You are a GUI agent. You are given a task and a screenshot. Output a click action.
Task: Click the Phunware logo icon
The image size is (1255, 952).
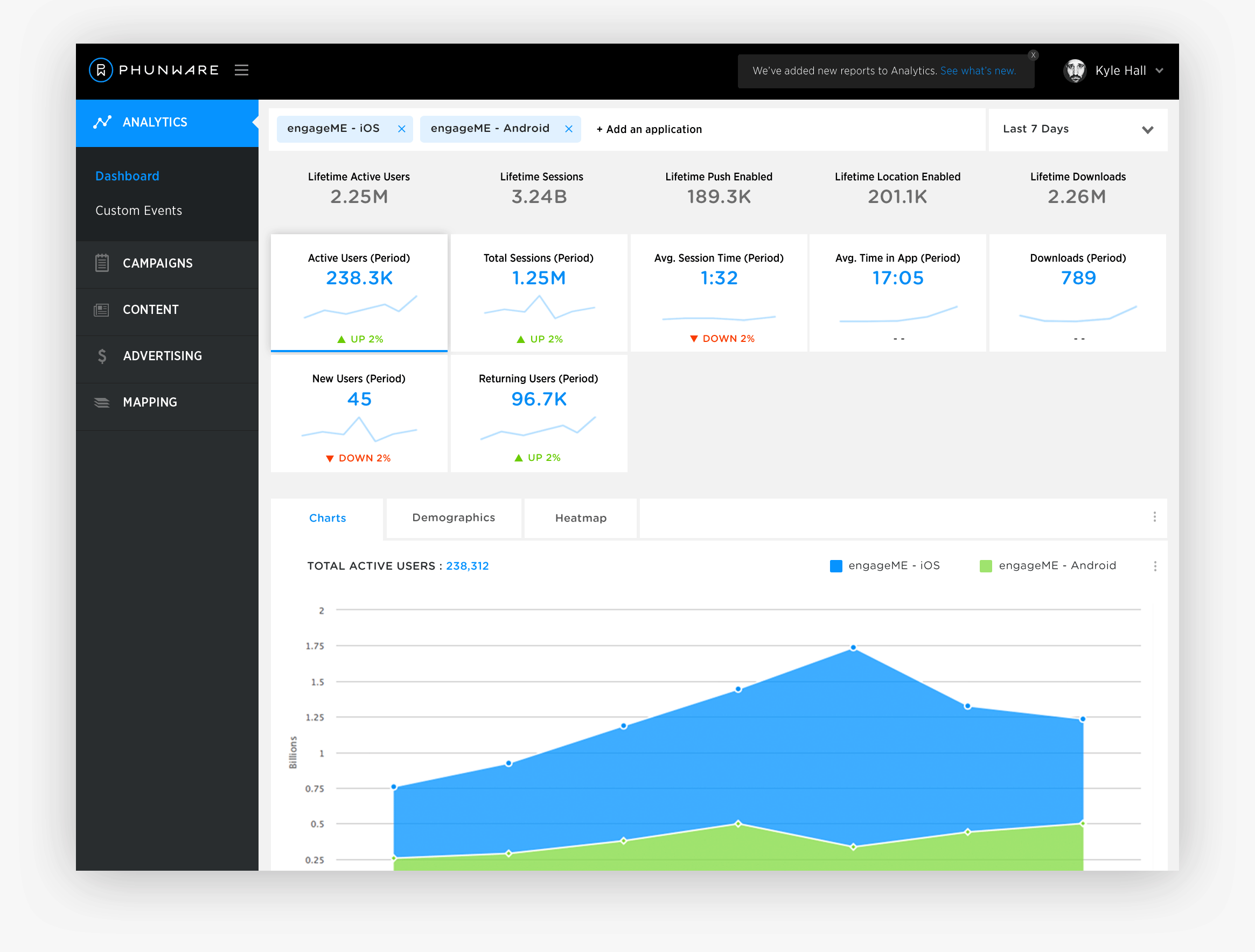tap(101, 71)
